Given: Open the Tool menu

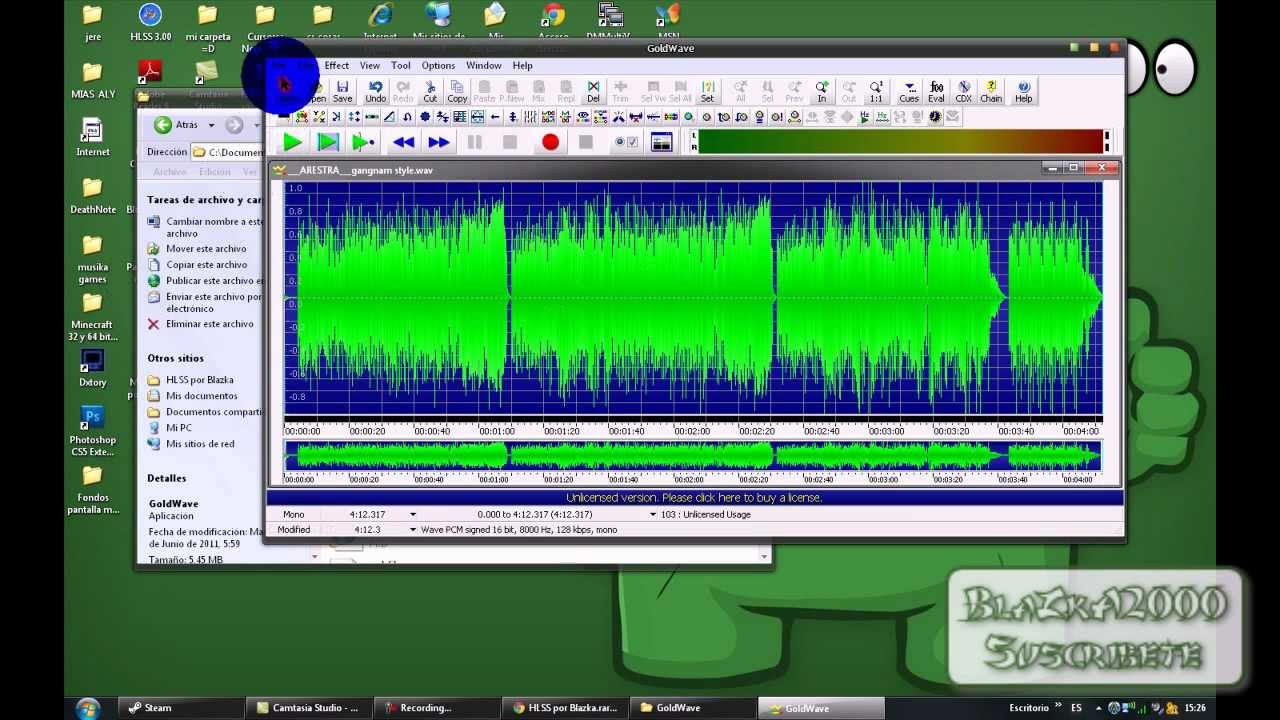Looking at the screenshot, I should (x=400, y=66).
